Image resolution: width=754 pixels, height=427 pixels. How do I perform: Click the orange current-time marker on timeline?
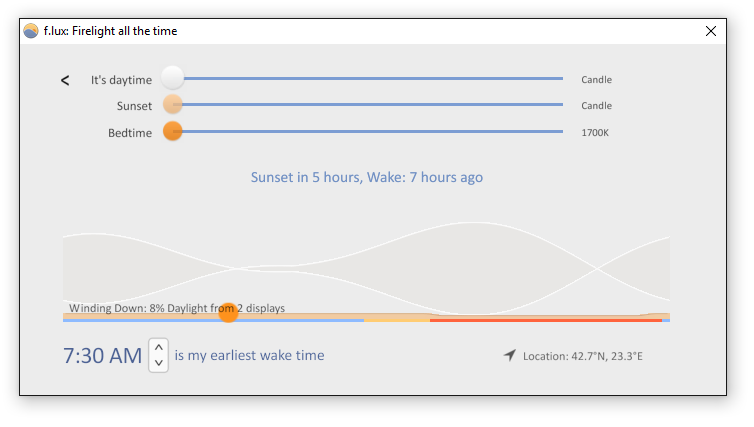(x=228, y=313)
